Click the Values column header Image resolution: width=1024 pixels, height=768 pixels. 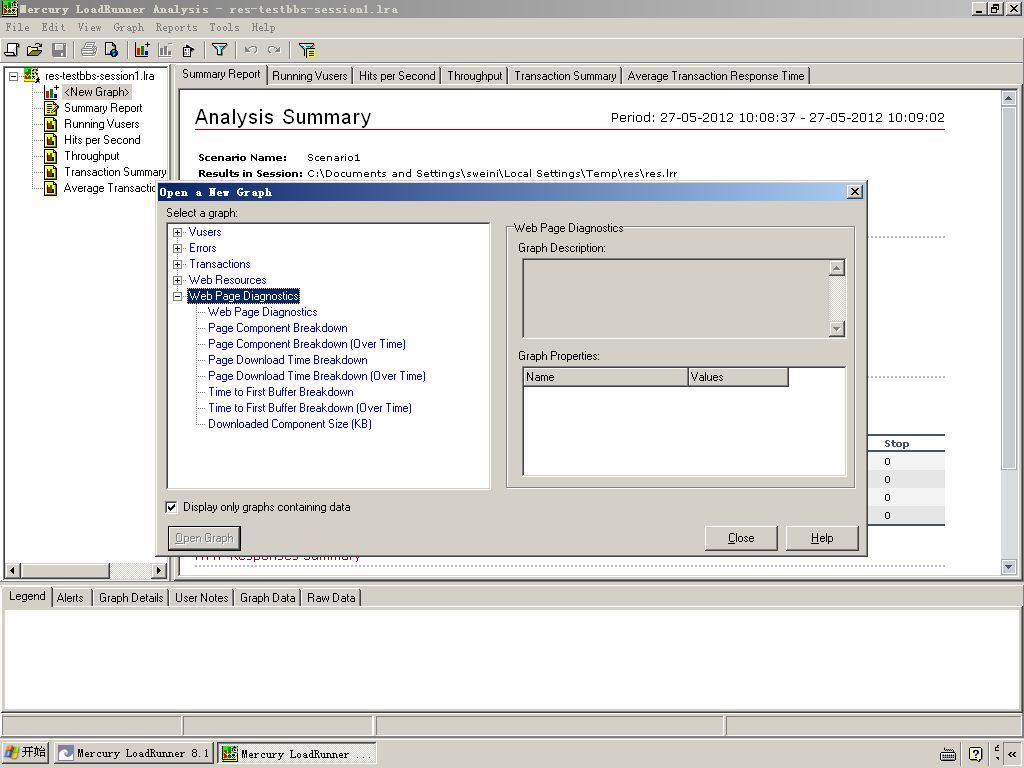(738, 377)
